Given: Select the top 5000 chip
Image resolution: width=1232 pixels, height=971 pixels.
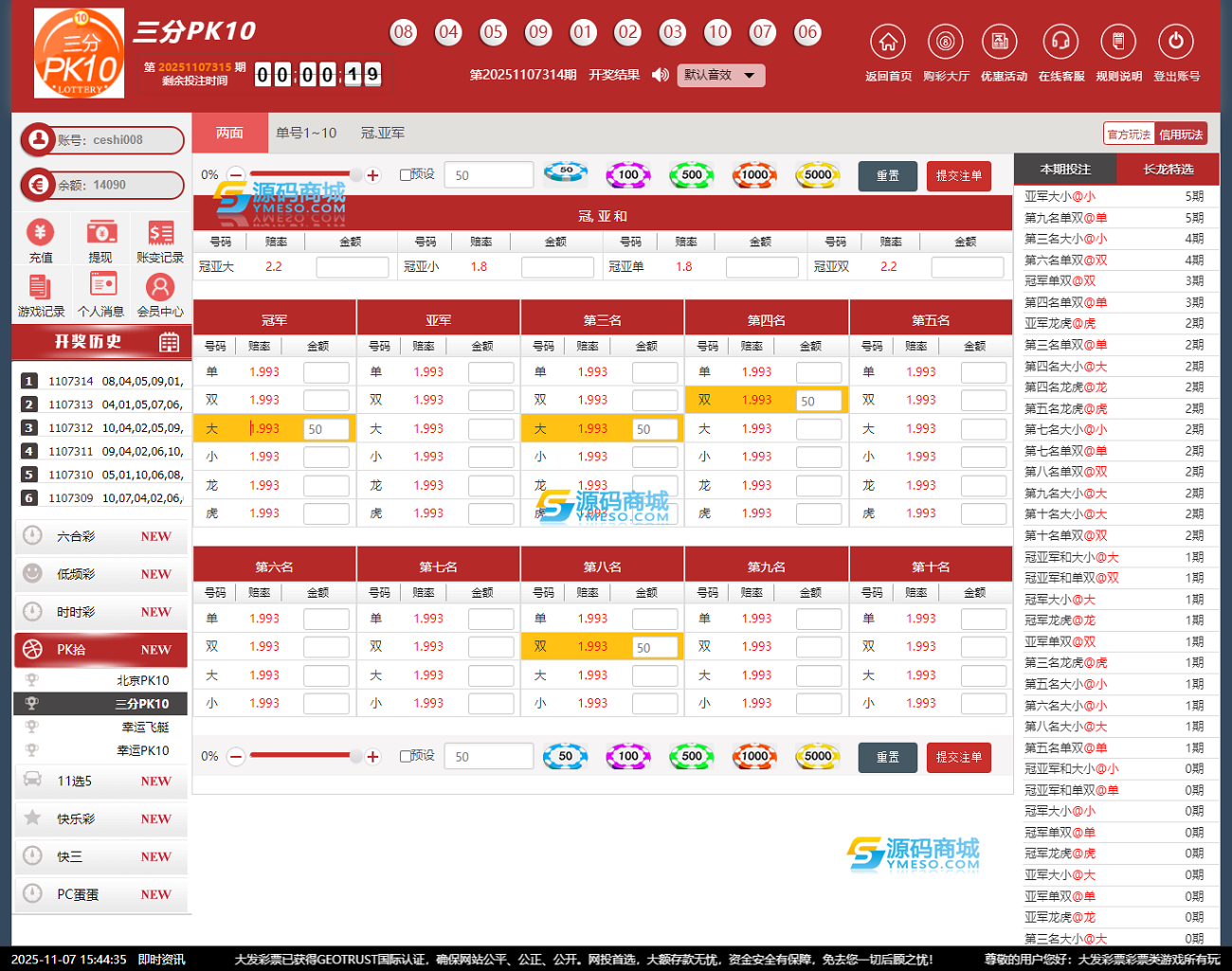Looking at the screenshot, I should tap(817, 174).
